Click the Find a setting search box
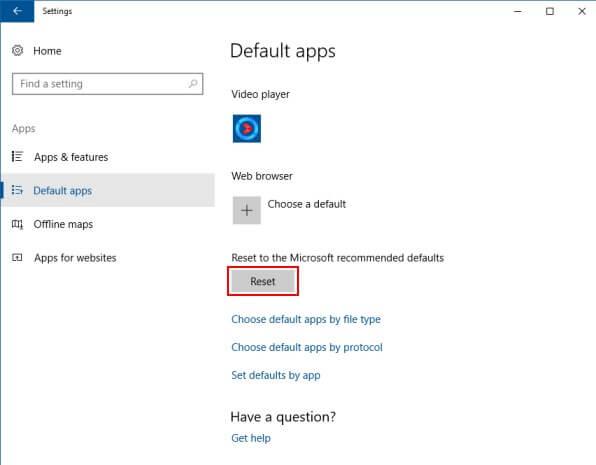 (108, 84)
